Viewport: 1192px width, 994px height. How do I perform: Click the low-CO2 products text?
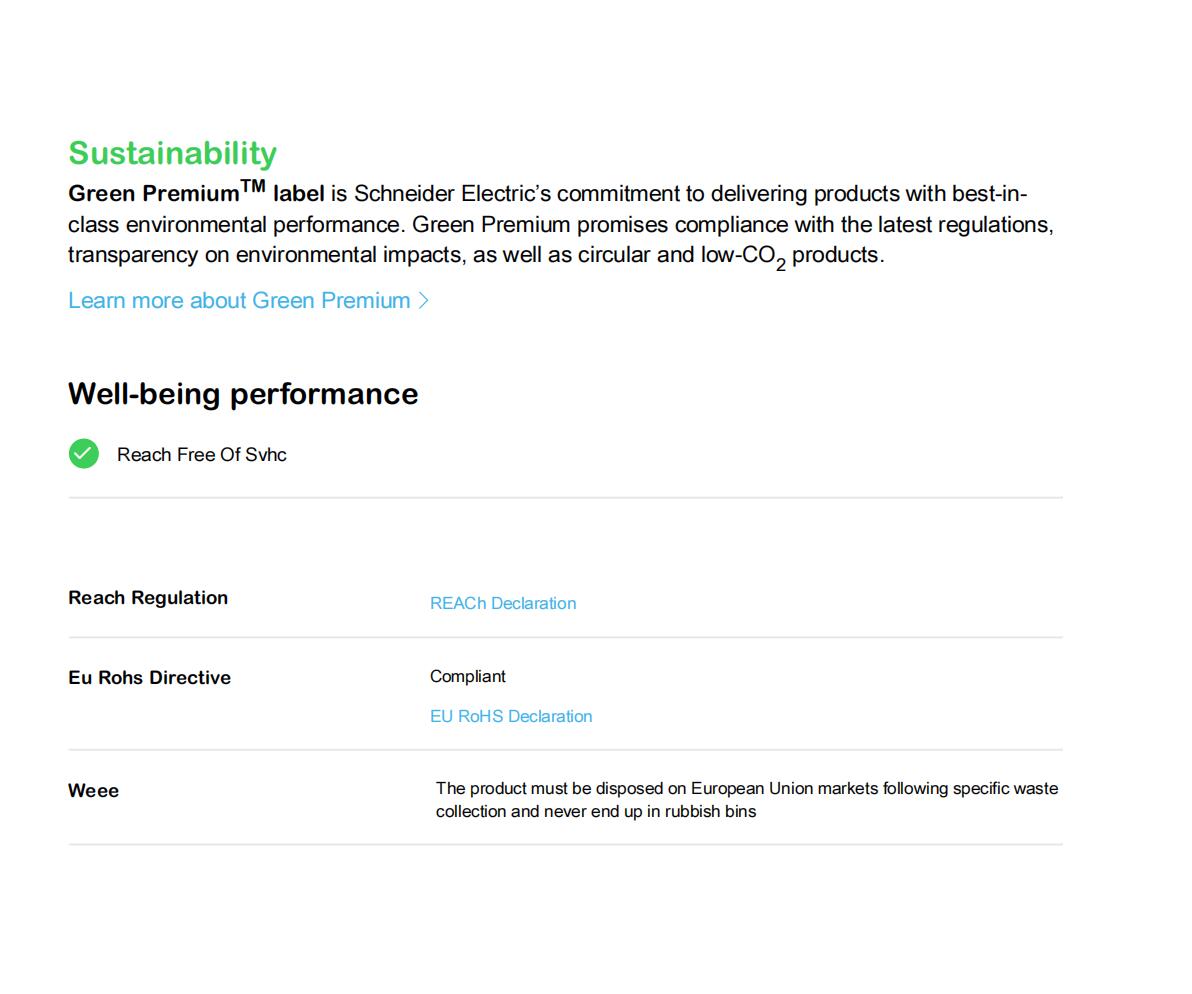click(791, 256)
